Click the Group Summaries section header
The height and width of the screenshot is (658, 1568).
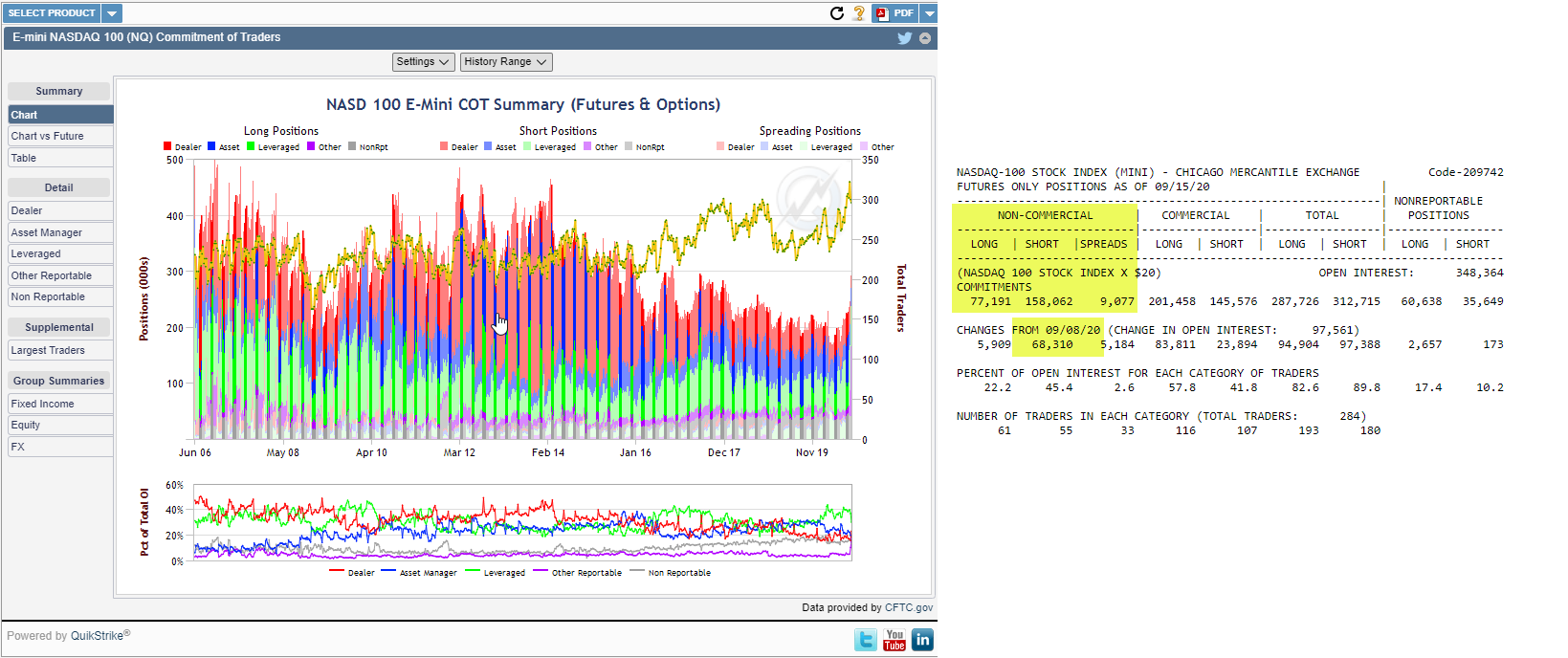point(59,382)
